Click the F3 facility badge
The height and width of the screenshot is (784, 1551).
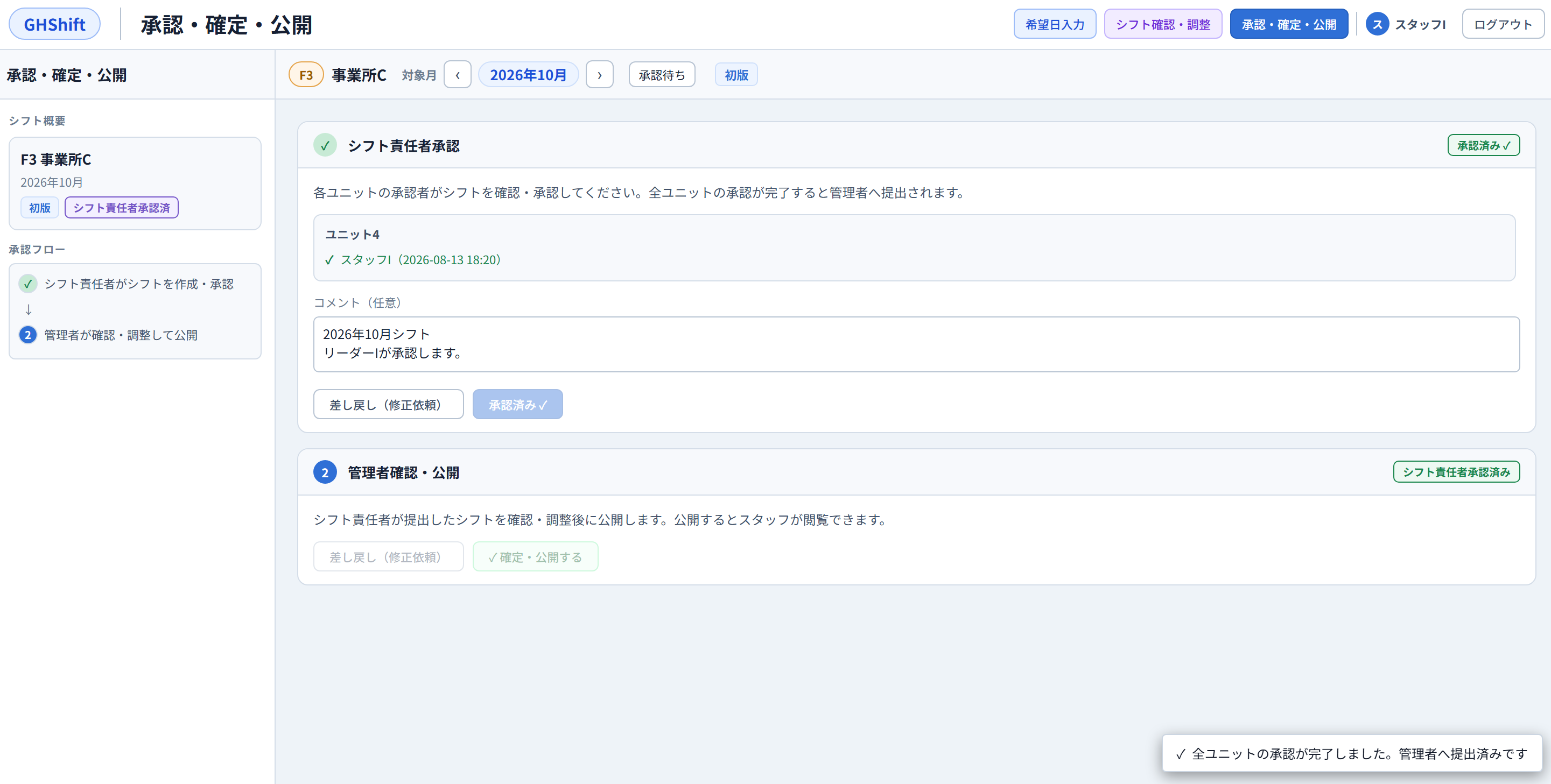click(x=306, y=75)
